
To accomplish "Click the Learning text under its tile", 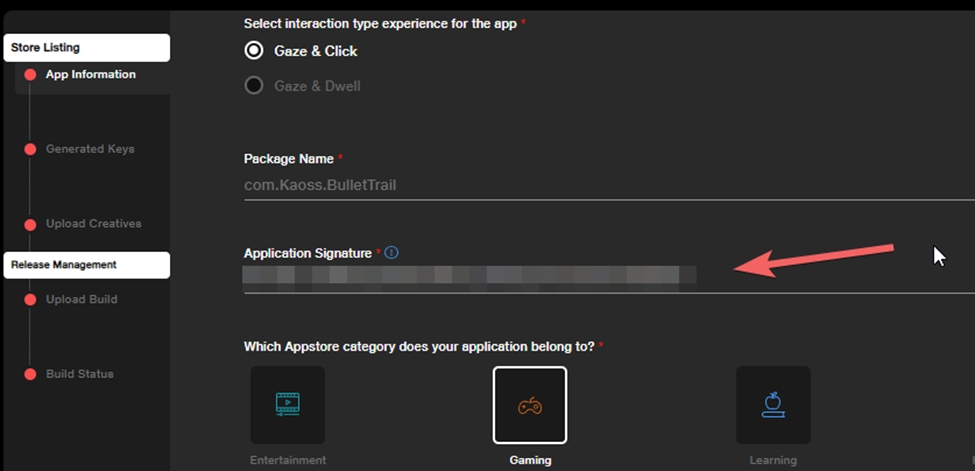I will coord(773,460).
